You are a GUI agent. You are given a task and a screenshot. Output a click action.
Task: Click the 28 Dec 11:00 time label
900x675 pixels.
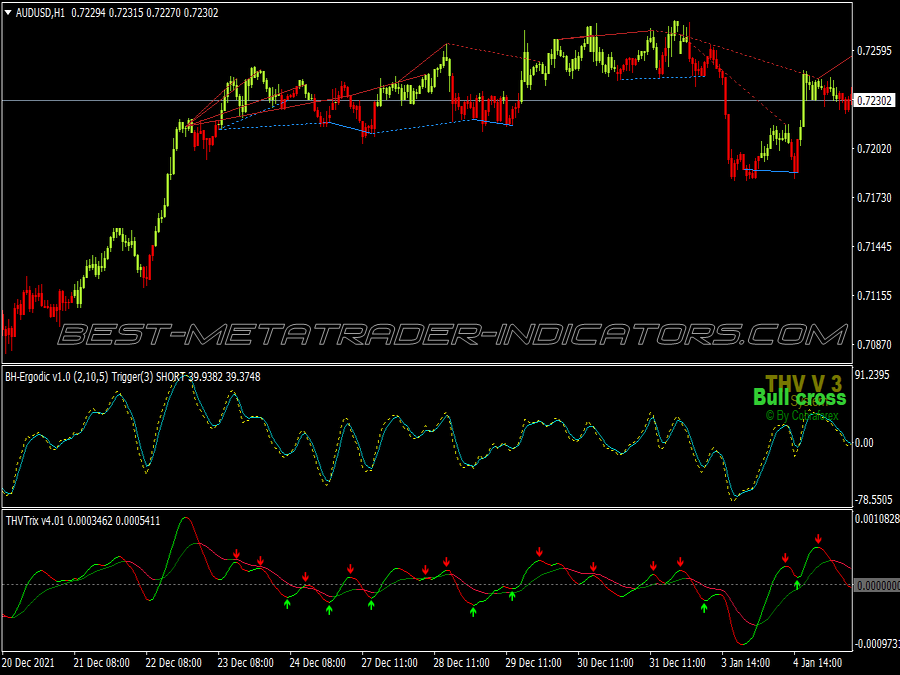tap(461, 663)
